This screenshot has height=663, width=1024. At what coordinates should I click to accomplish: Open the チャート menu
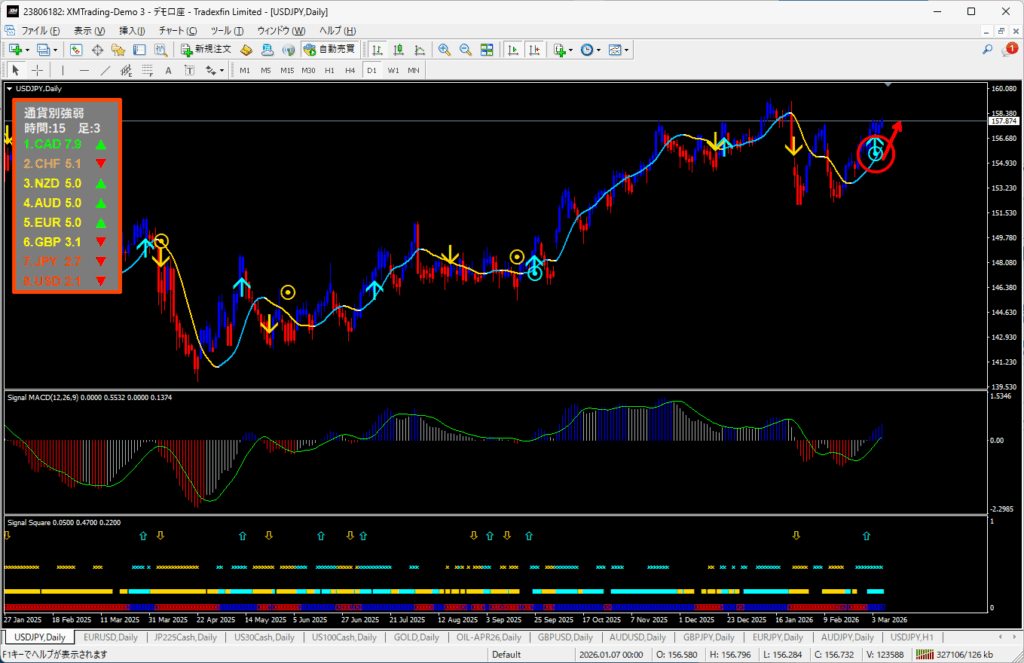pyautogui.click(x=177, y=30)
